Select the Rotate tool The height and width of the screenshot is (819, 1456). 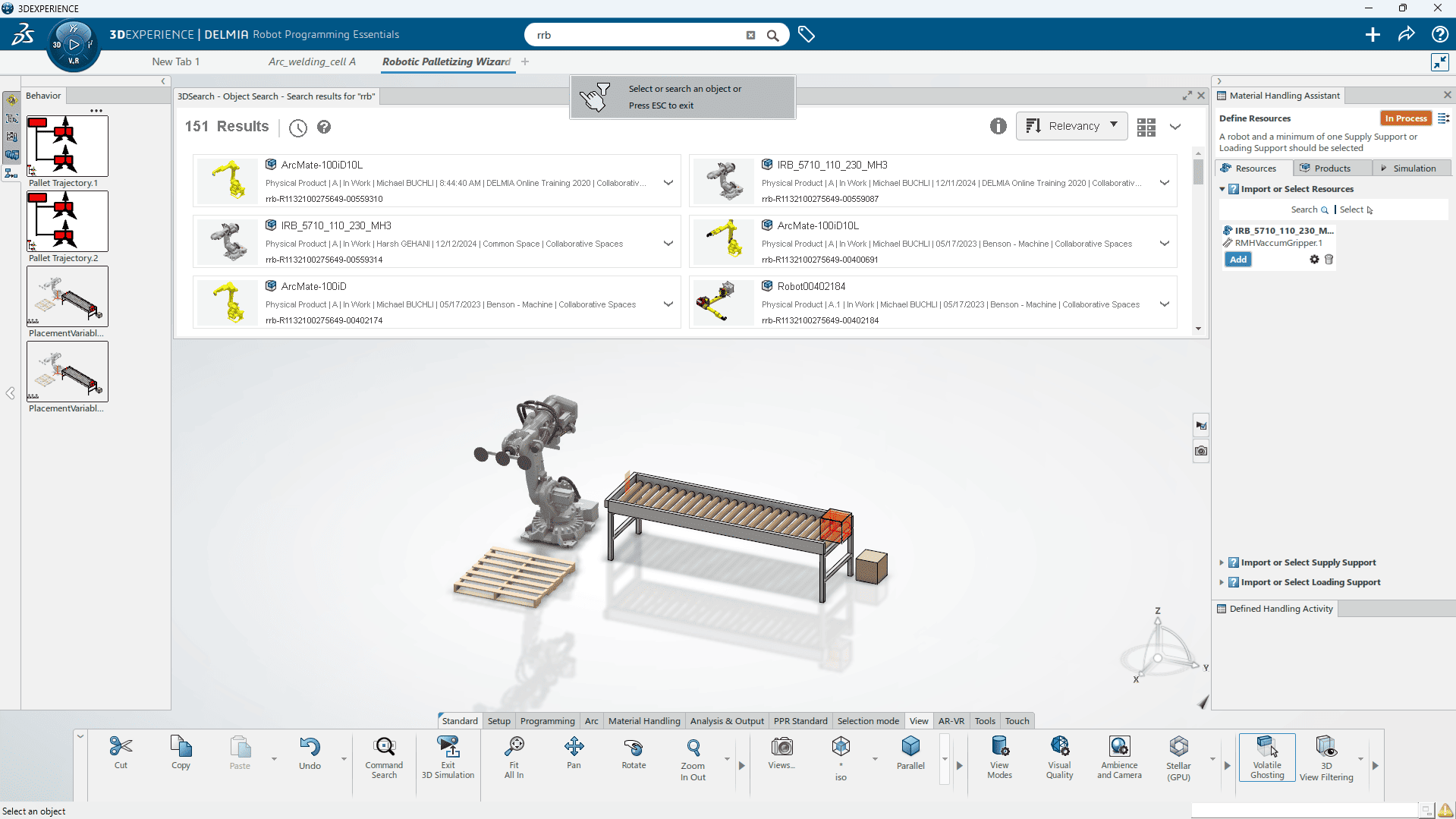pyautogui.click(x=634, y=757)
